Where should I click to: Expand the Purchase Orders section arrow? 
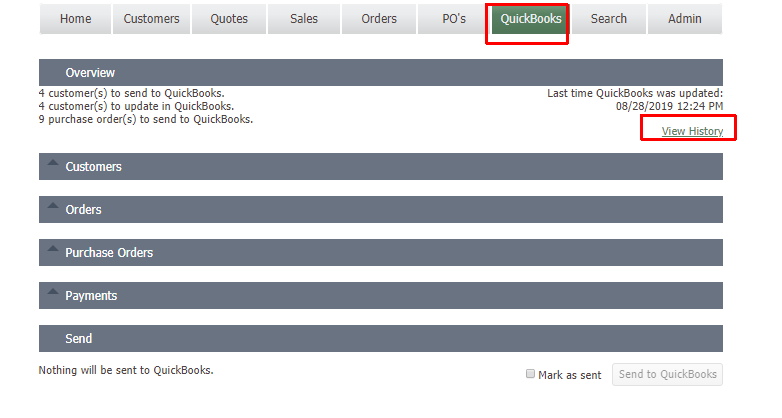(53, 248)
